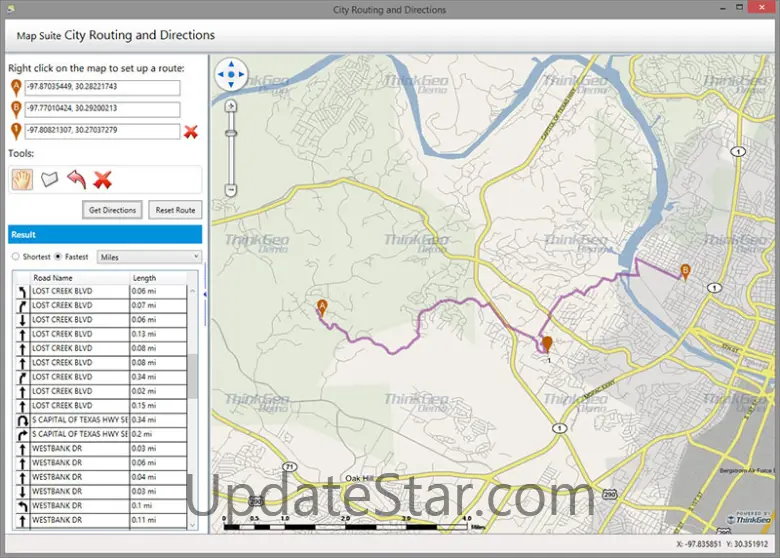Click the Tools: label
This screenshot has height=558, width=780.
[21, 153]
